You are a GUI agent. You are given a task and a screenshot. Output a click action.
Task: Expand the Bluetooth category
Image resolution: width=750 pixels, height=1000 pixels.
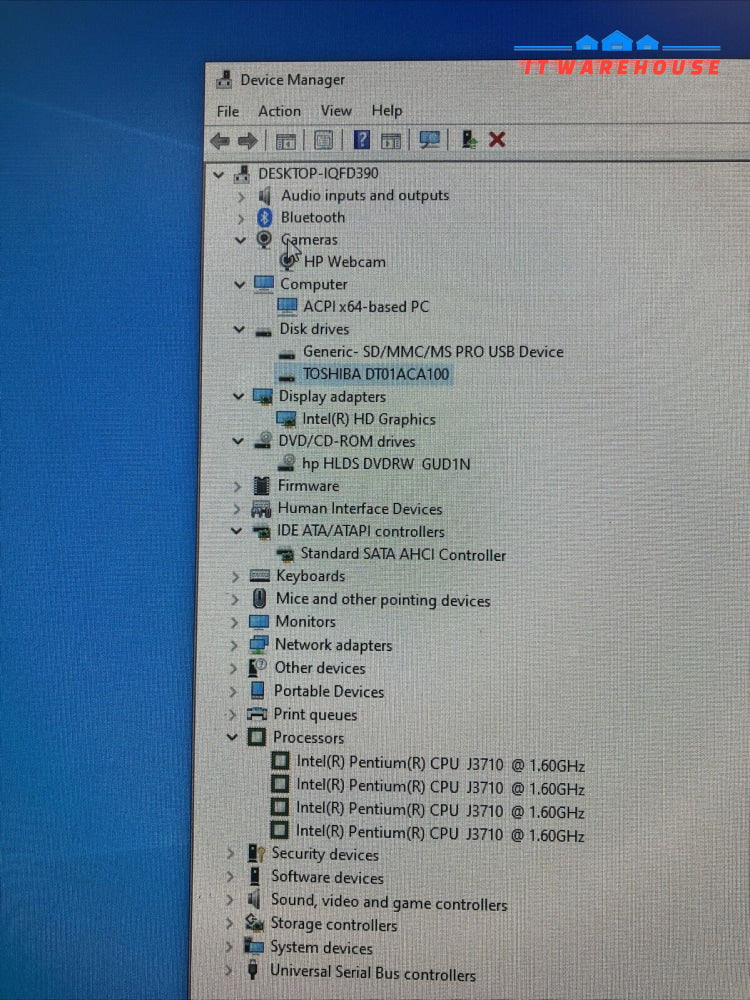point(241,217)
